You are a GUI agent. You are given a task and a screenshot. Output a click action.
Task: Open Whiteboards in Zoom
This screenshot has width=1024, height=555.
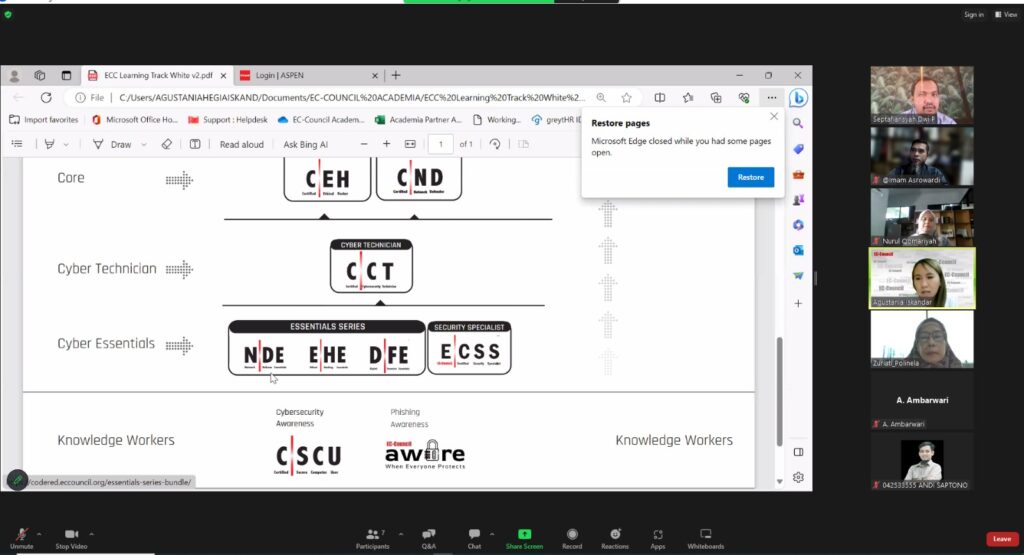(705, 539)
